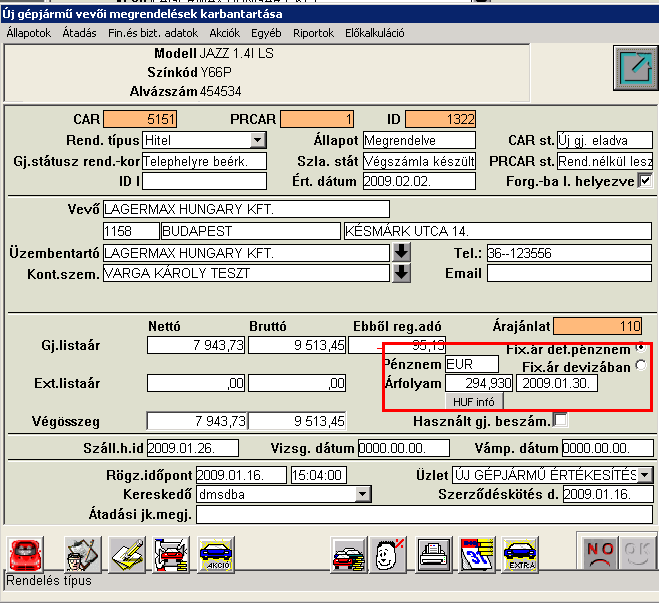Click the Állapot field Megrendelve
The image size is (659, 603).
pos(419,140)
